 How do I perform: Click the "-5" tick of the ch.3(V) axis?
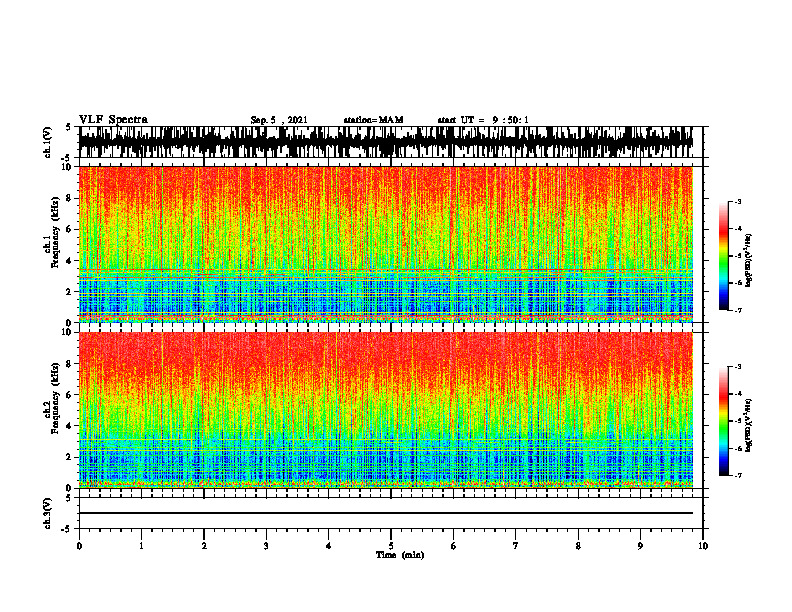(67, 529)
